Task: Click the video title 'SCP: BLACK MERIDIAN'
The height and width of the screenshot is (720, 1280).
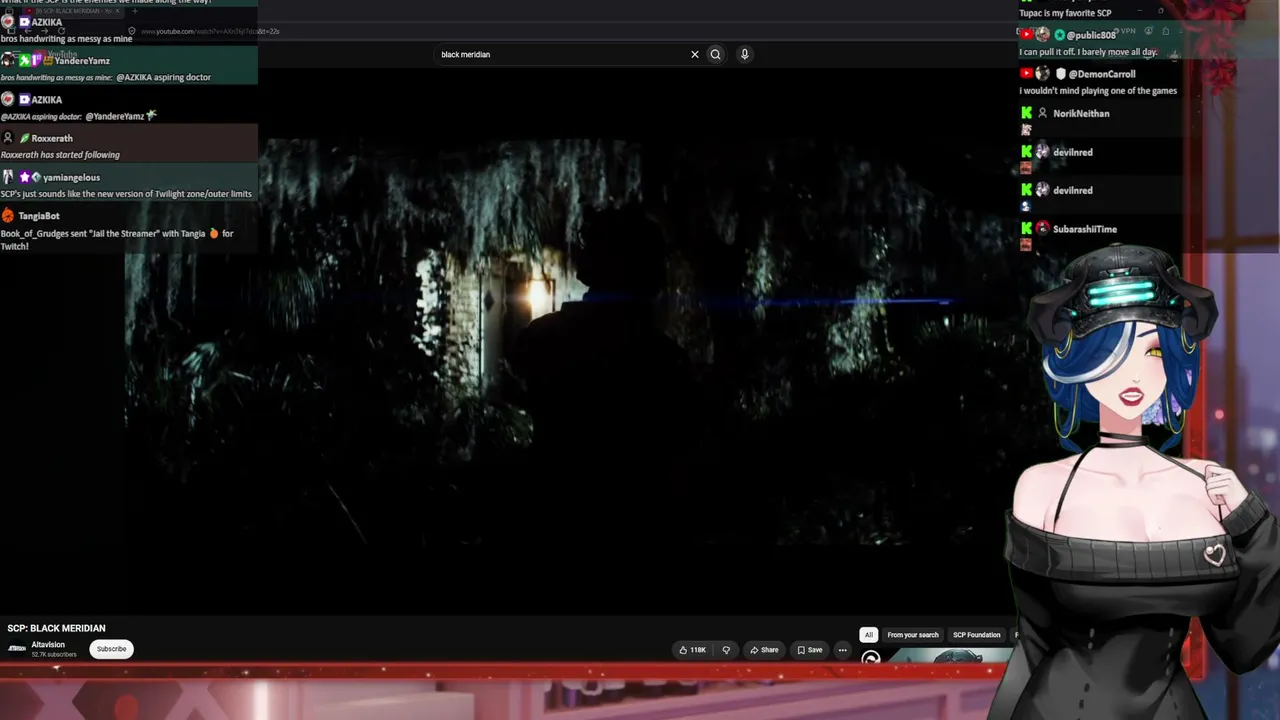Action: tap(56, 629)
